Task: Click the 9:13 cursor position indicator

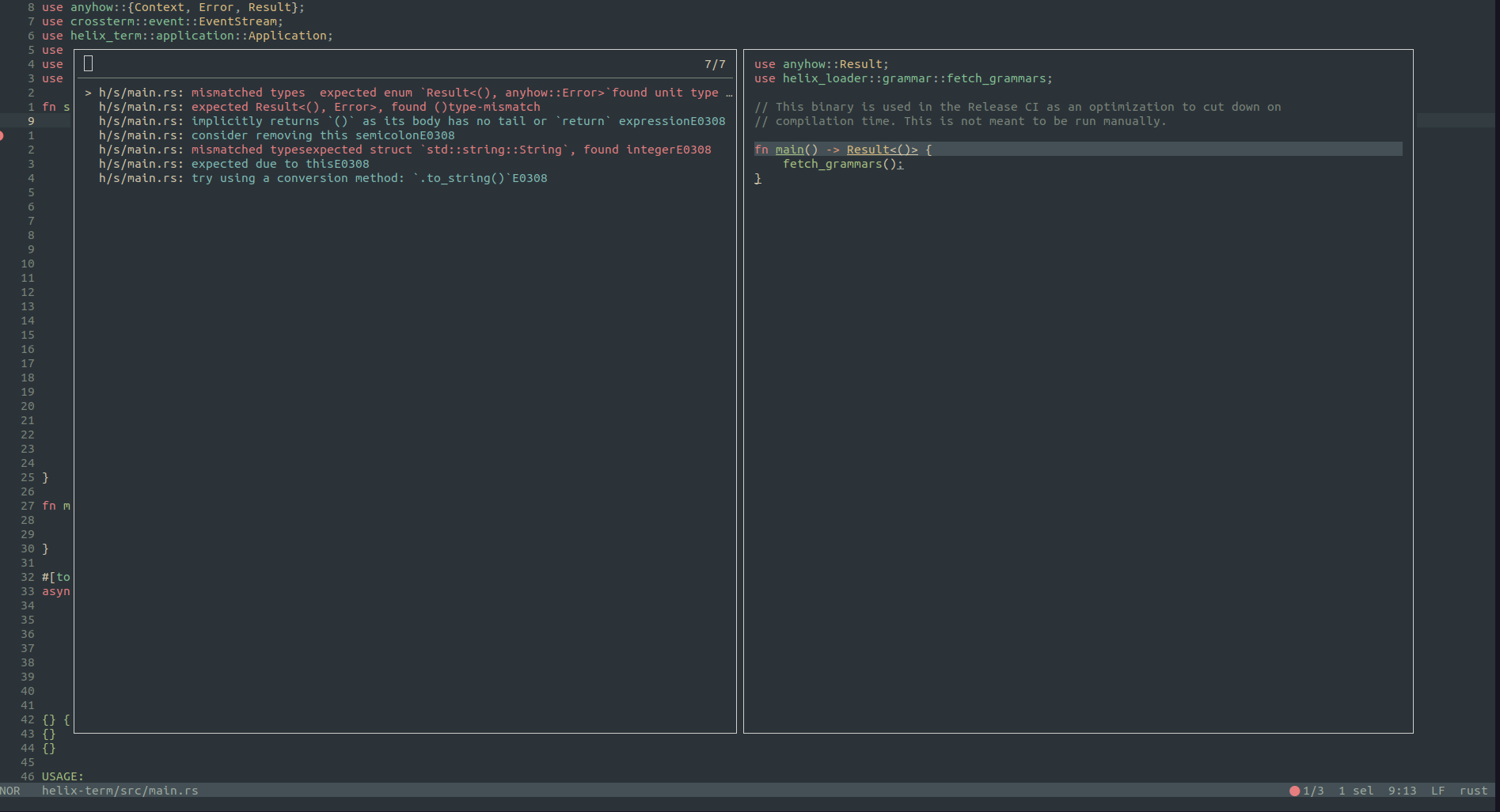Action: click(1402, 791)
